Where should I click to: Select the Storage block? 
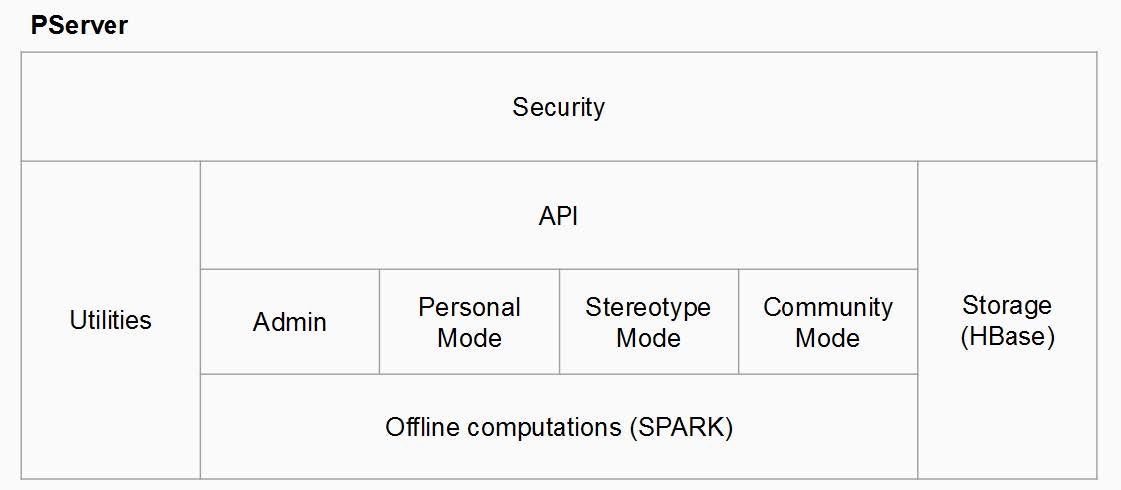(1007, 320)
